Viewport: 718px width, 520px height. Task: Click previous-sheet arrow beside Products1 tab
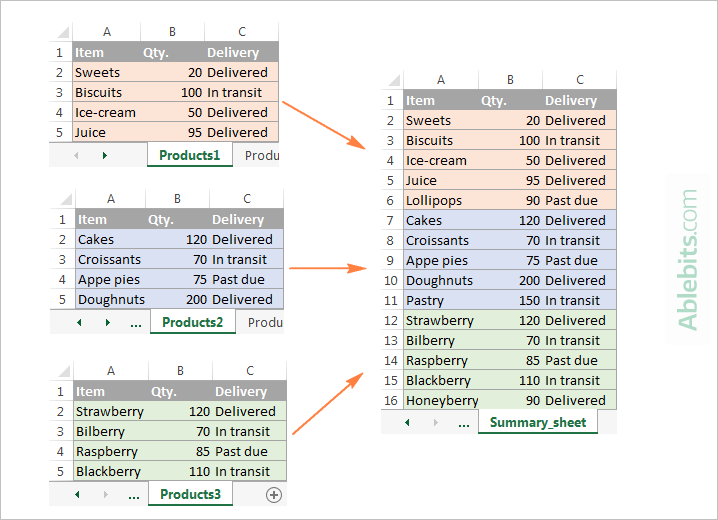(x=76, y=156)
